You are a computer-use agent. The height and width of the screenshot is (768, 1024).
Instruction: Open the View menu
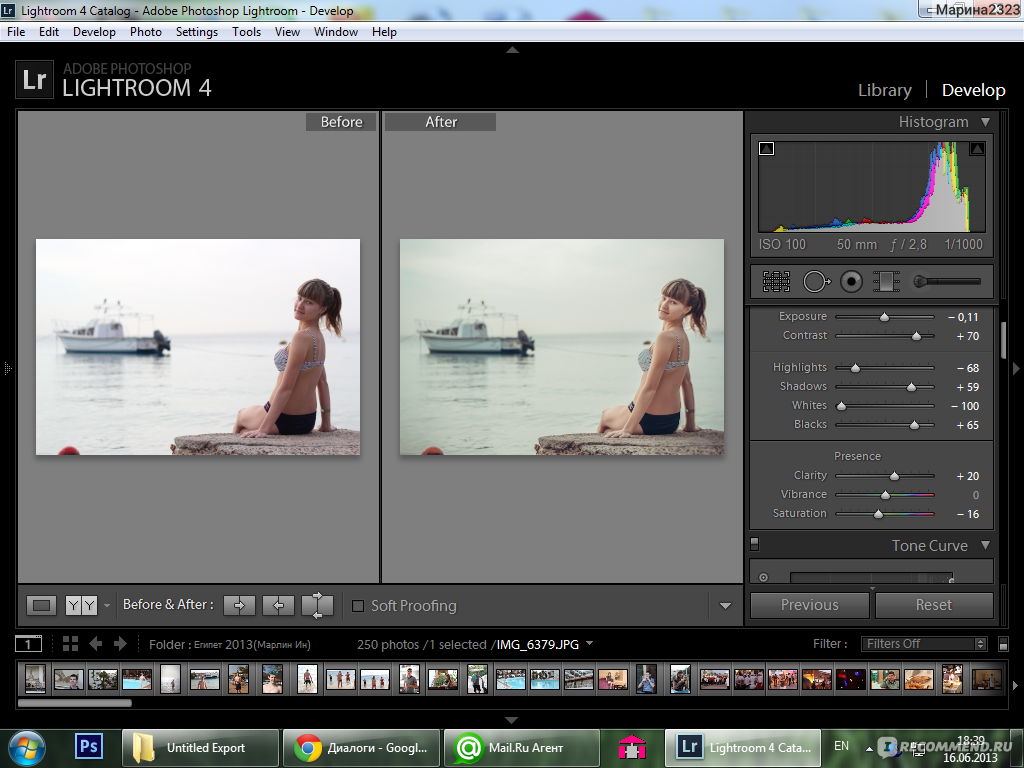click(287, 31)
